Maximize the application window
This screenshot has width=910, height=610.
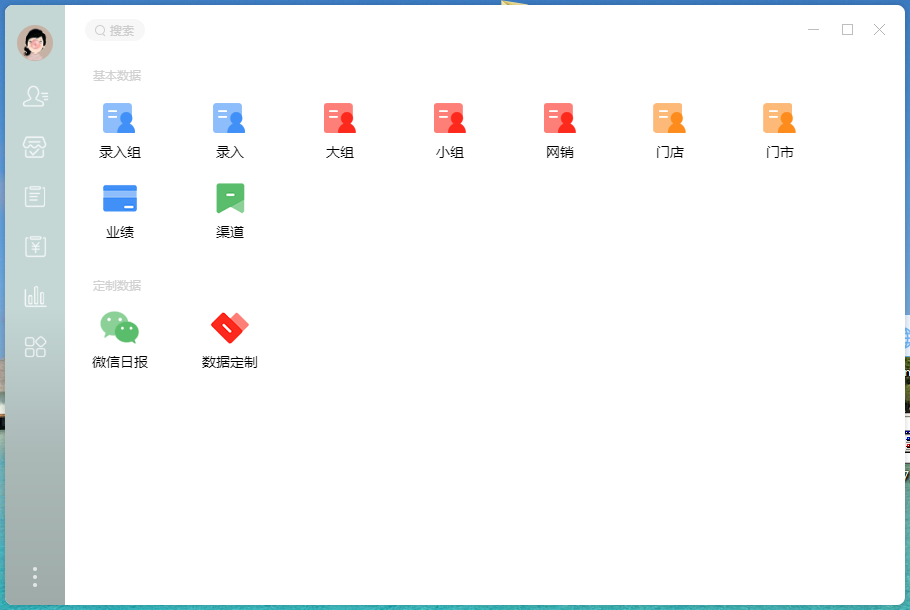[847, 30]
